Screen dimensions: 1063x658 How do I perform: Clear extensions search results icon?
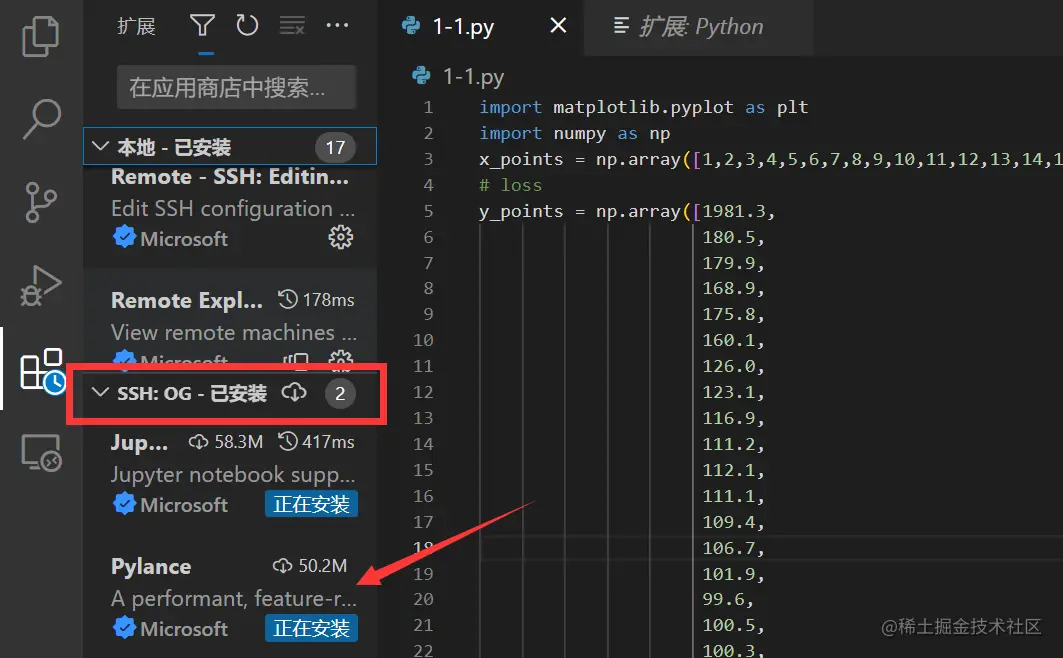click(292, 26)
